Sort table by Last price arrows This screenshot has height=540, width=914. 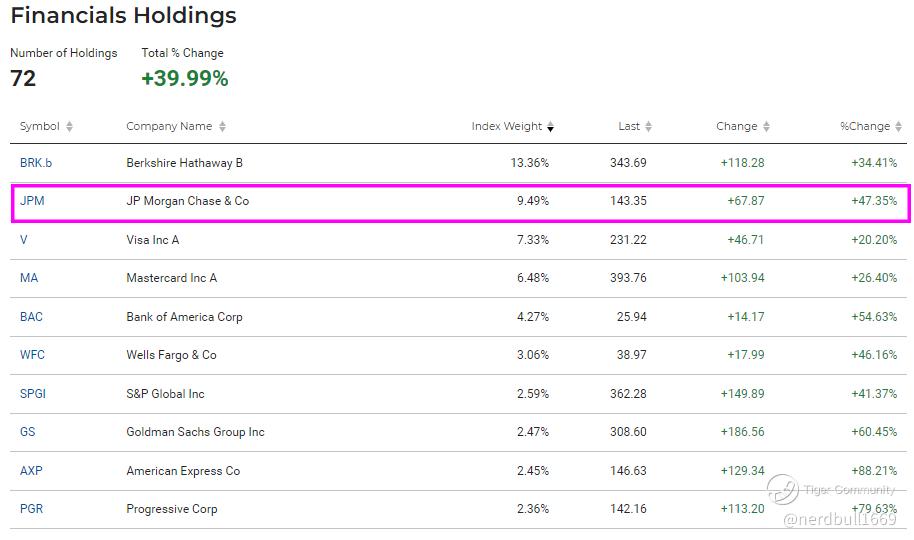pyautogui.click(x=648, y=127)
